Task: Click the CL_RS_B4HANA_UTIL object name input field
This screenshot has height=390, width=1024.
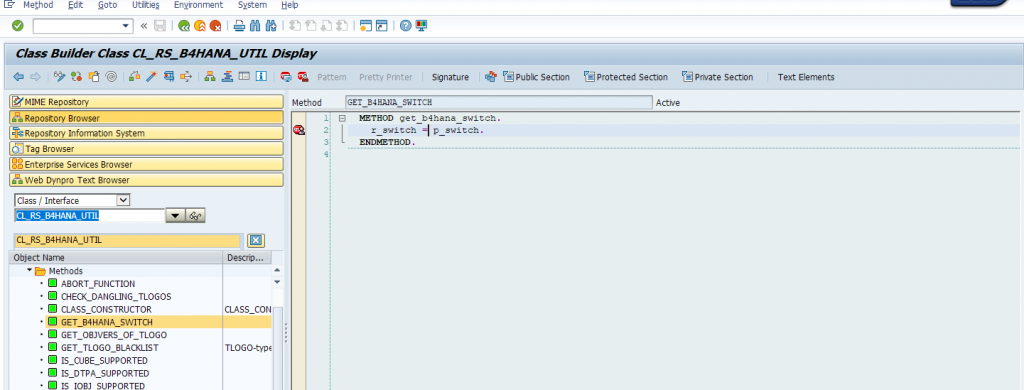Action: (x=89, y=216)
